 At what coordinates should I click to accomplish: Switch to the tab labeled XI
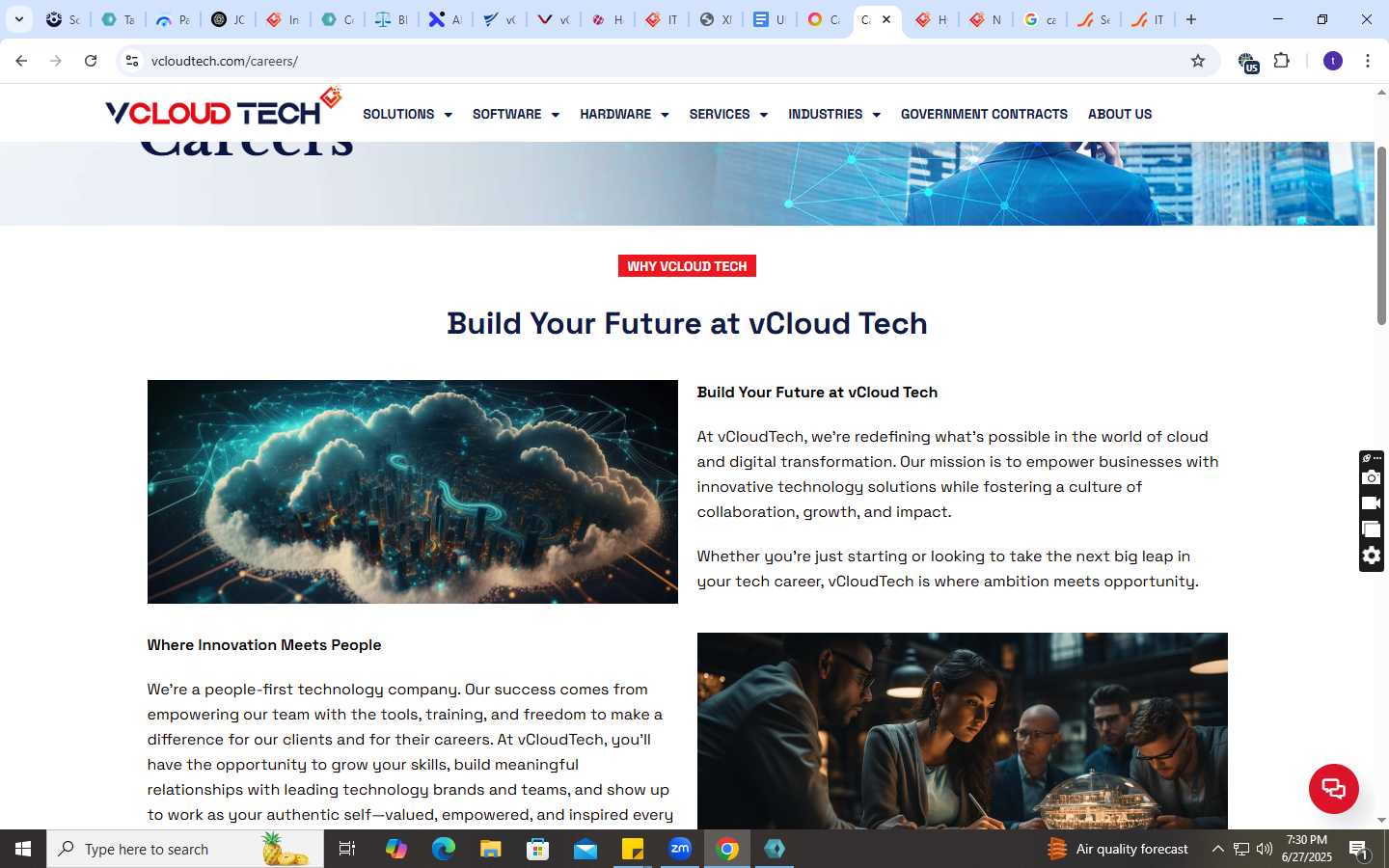pyautogui.click(x=716, y=19)
